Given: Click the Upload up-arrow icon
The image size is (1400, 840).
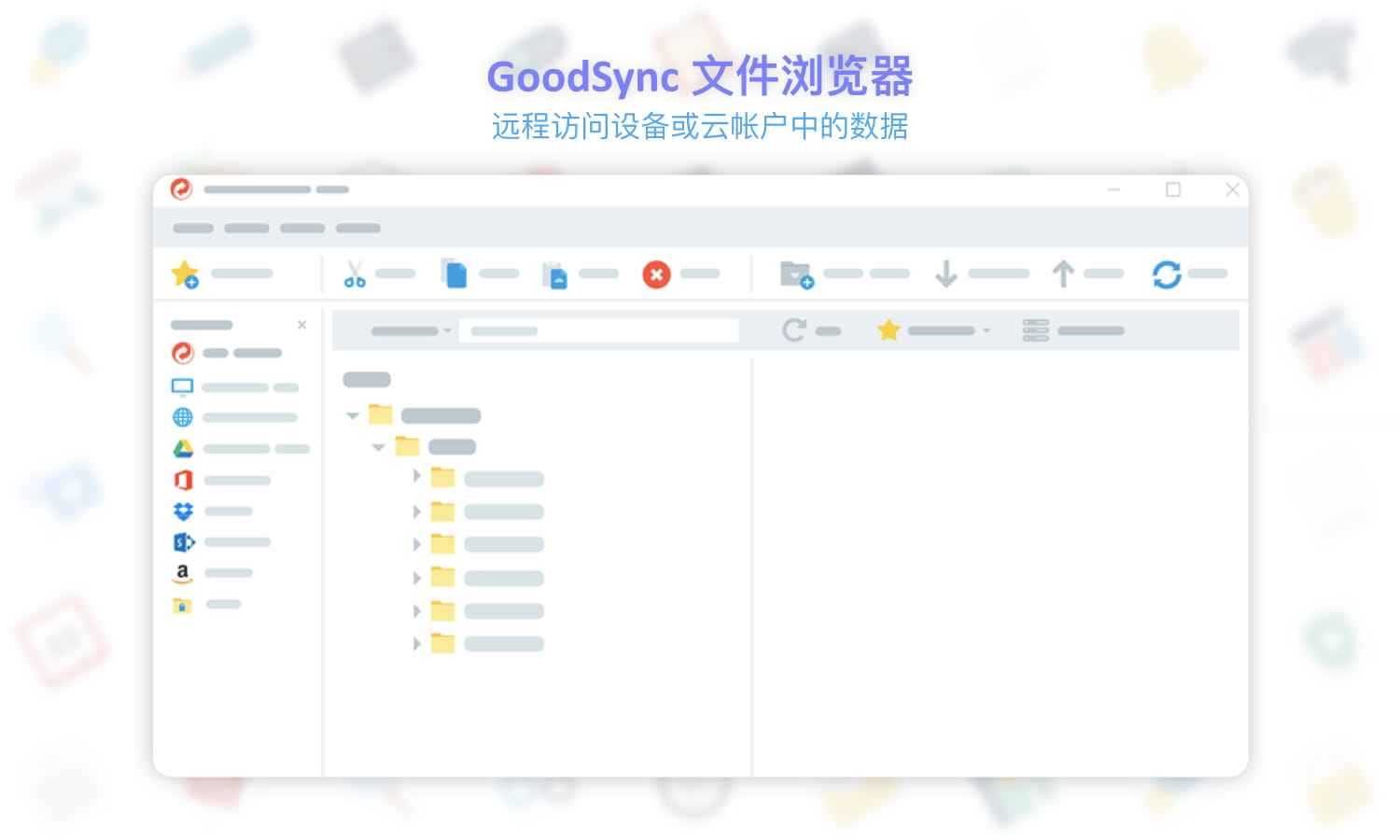Looking at the screenshot, I should pyautogui.click(x=1063, y=274).
